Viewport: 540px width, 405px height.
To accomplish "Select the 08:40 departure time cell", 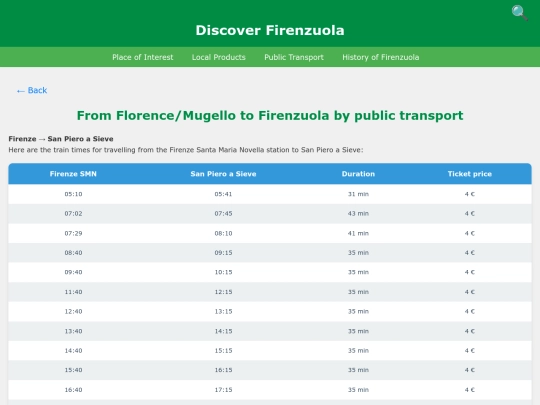I will [x=73, y=252].
